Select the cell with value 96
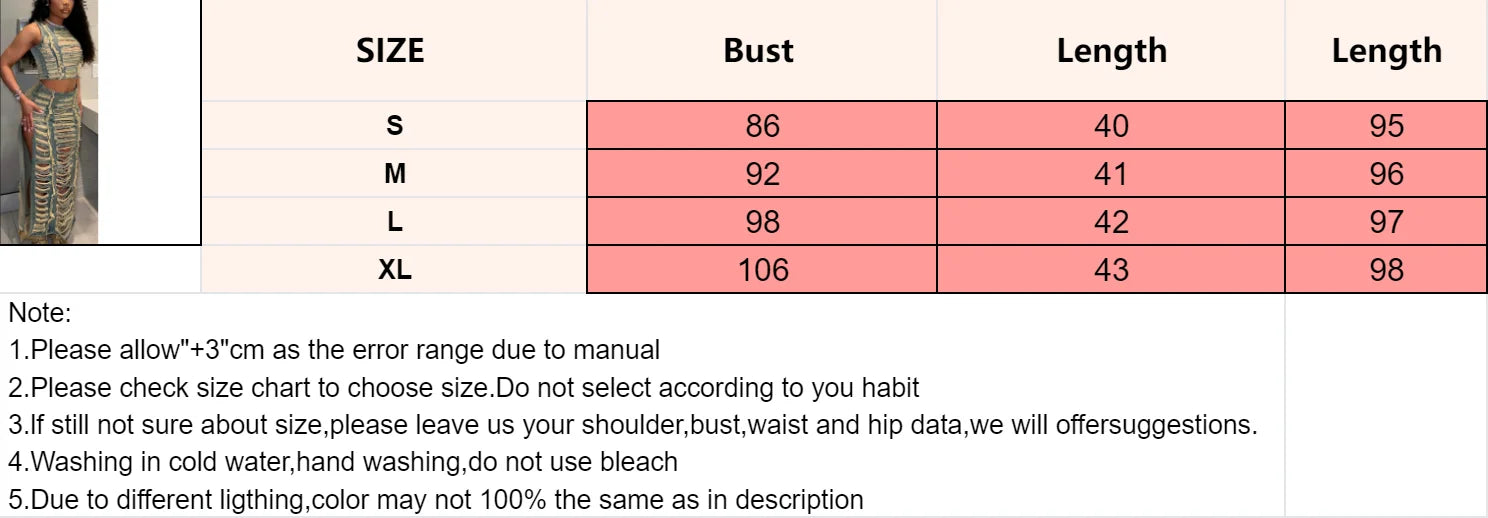The width and height of the screenshot is (1488, 518). 1386,174
